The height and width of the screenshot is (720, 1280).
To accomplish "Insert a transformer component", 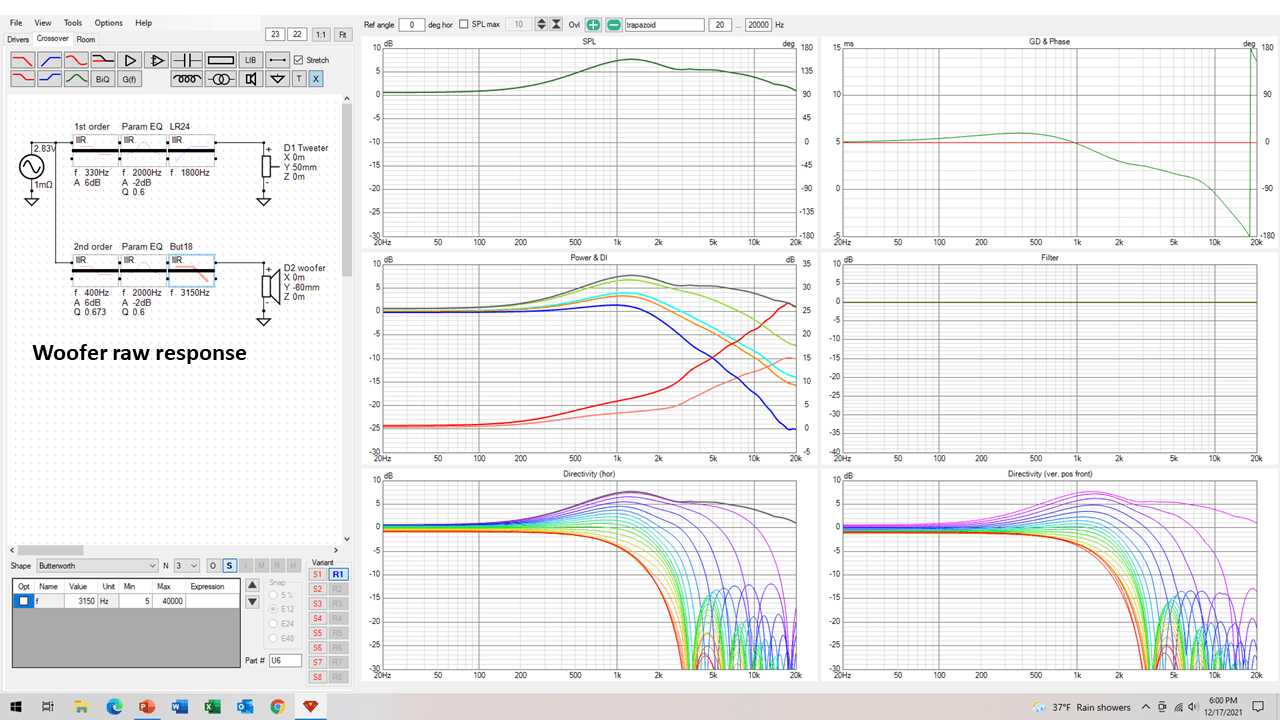I will click(x=221, y=78).
